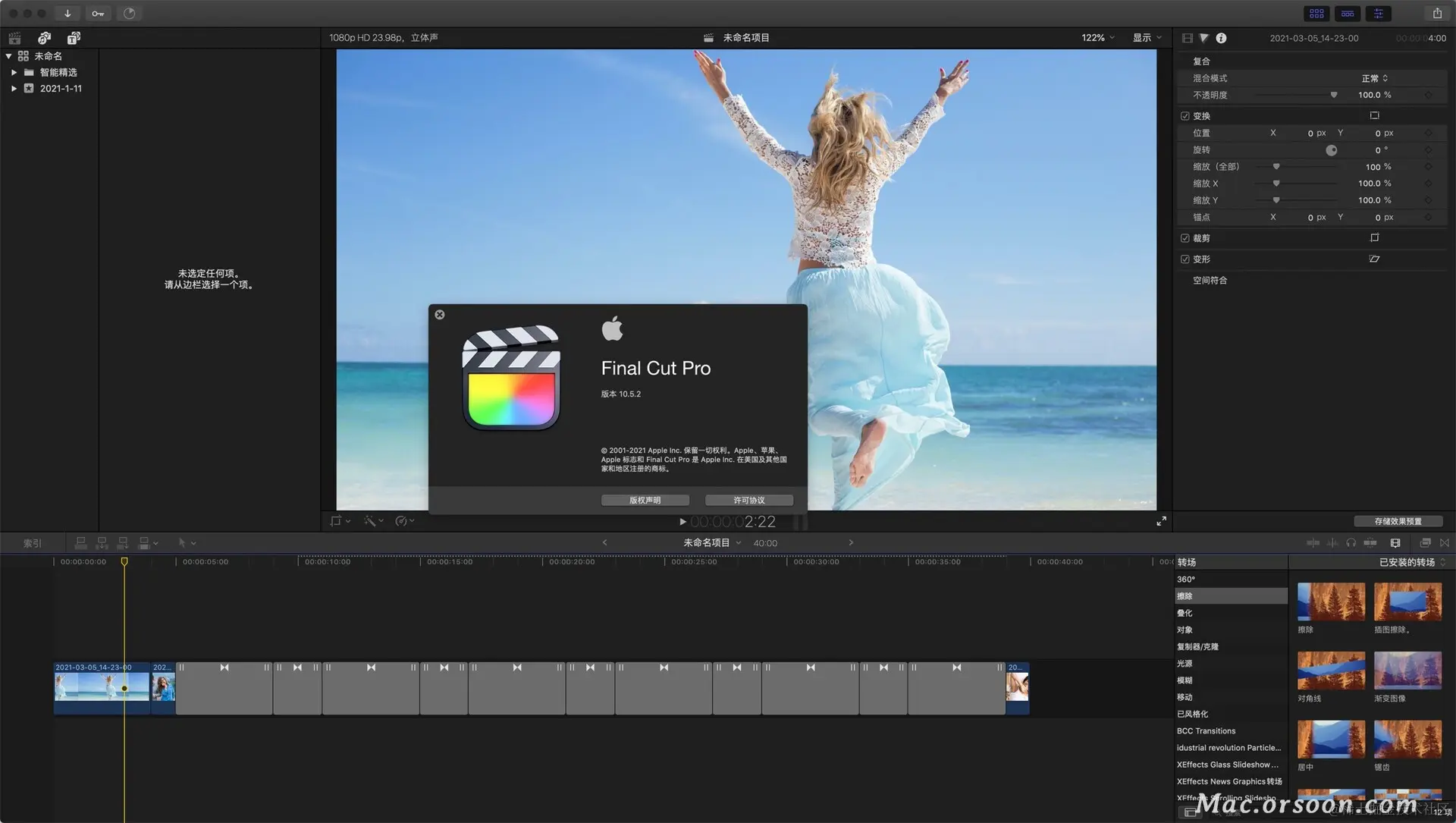1456x823 pixels.
Task: Uncheck the 变换 transform checkbox
Action: coord(1185,116)
